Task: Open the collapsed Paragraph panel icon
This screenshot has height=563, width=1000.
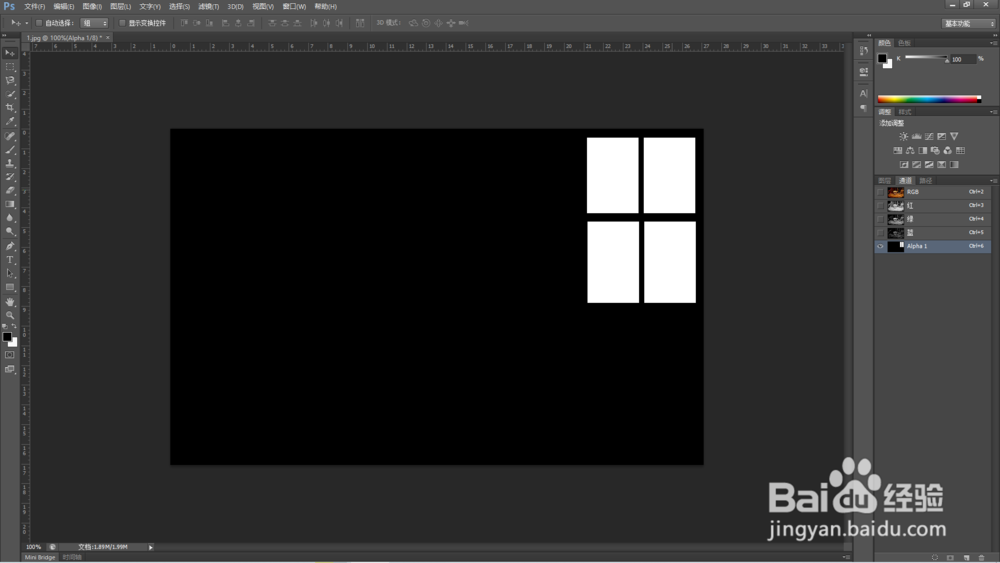Action: pyautogui.click(x=864, y=108)
